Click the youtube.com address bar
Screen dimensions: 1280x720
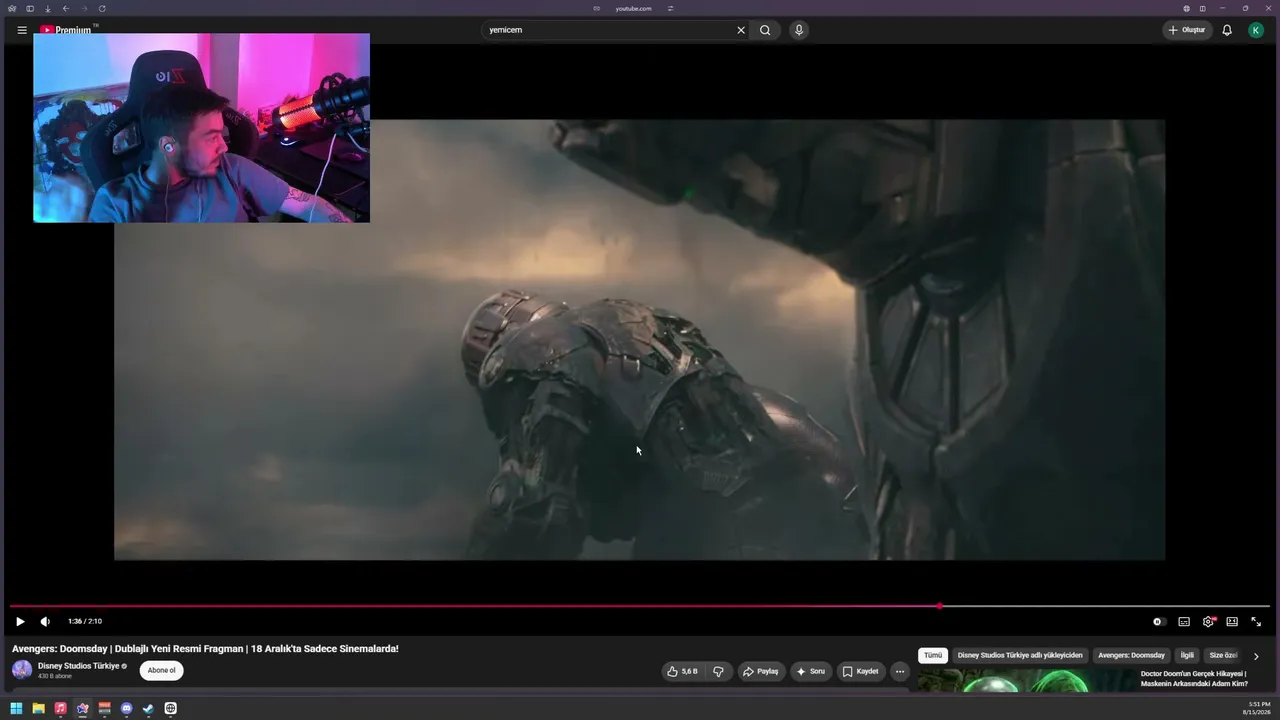point(633,8)
